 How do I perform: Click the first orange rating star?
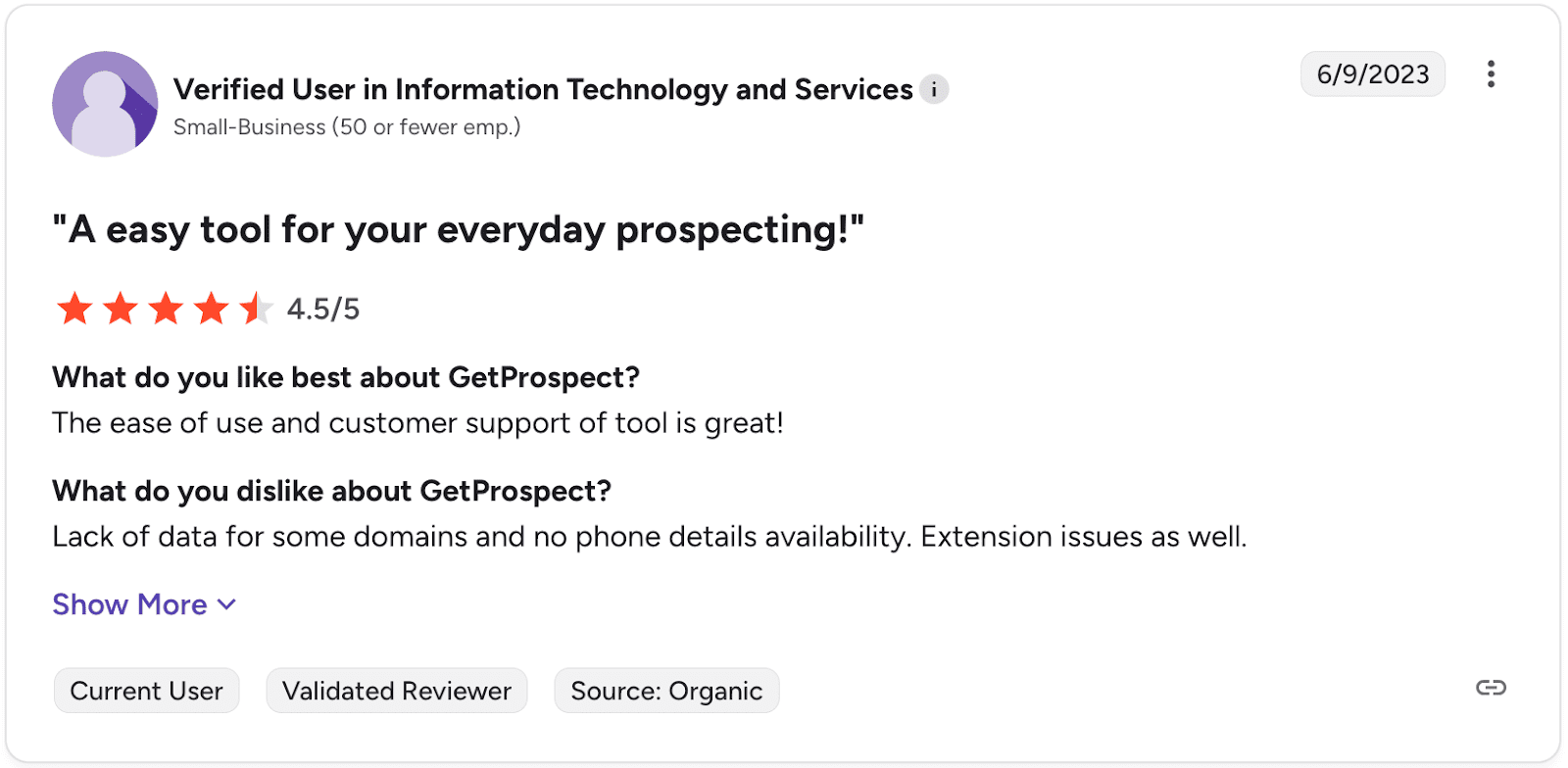point(74,309)
